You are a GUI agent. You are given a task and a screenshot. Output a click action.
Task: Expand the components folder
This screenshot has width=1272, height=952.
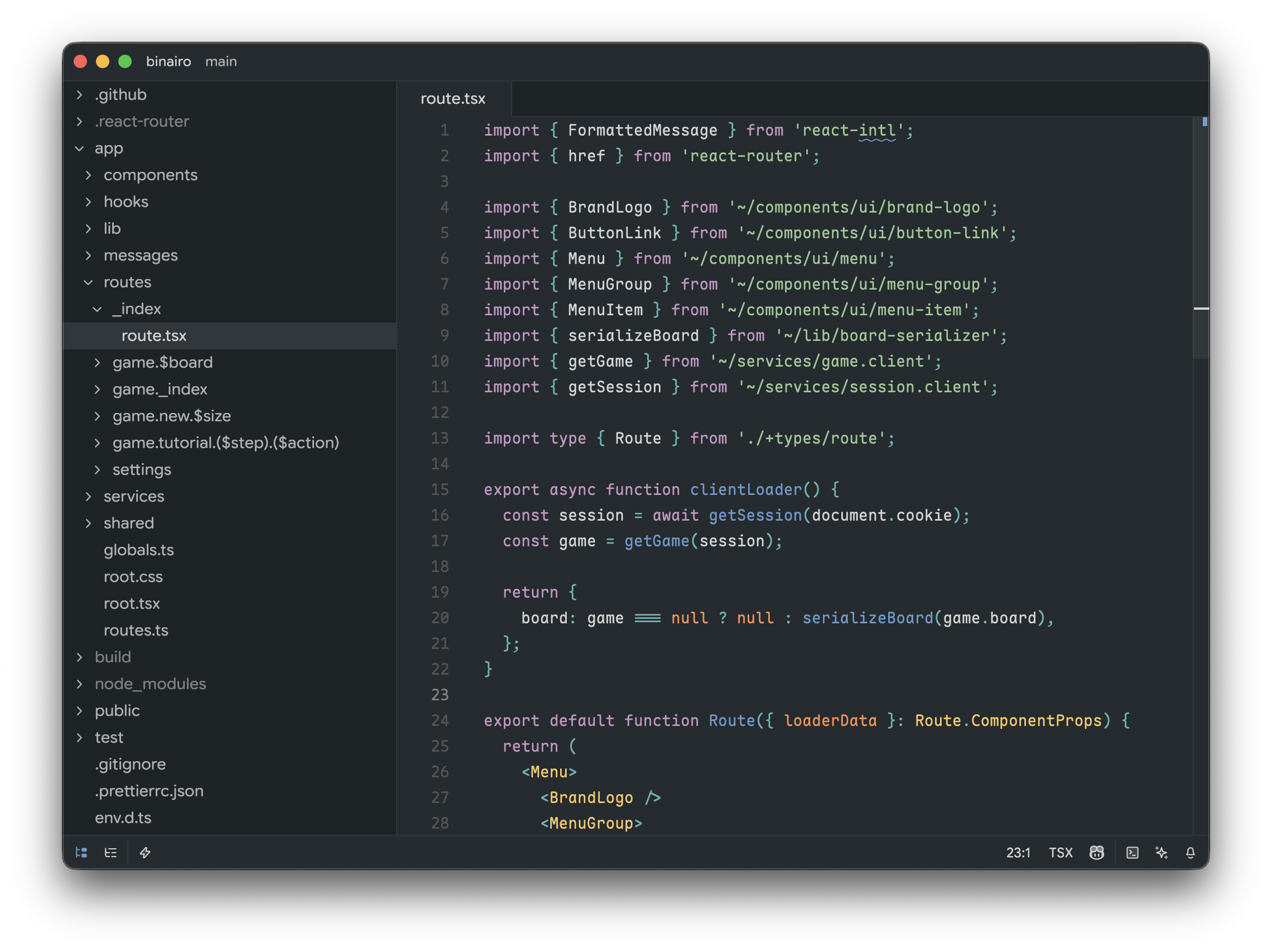tap(230, 175)
